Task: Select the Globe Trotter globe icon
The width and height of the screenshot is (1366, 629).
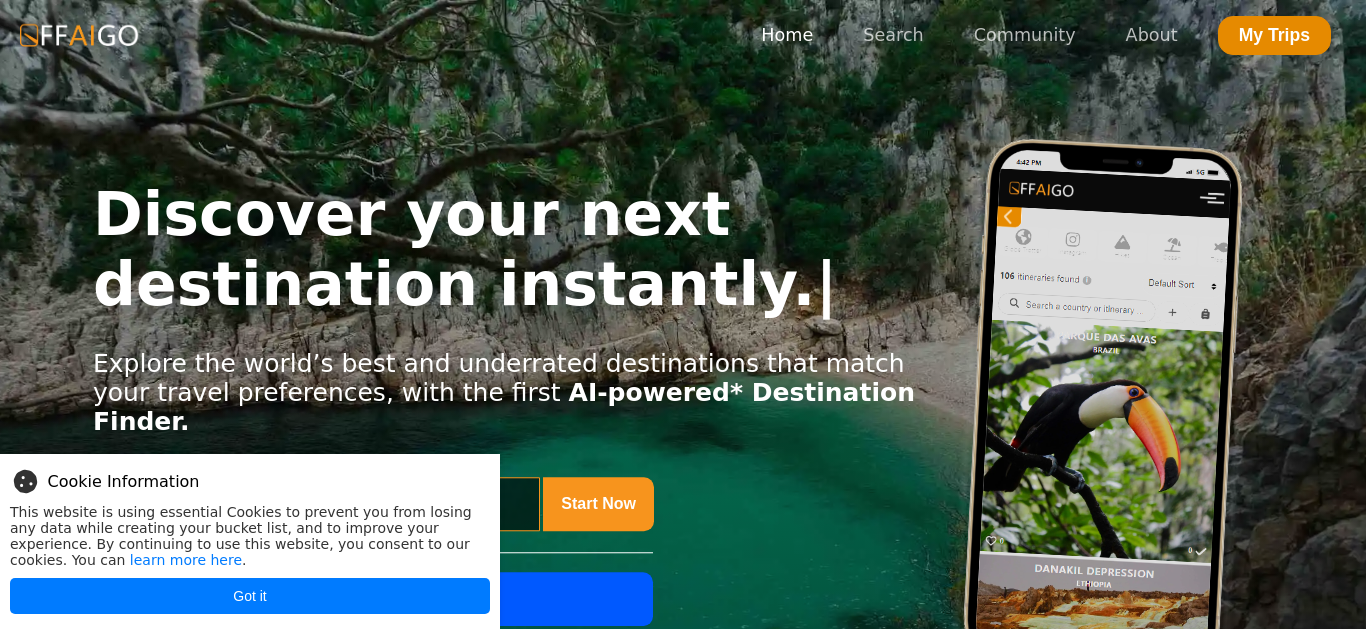Action: click(1023, 237)
